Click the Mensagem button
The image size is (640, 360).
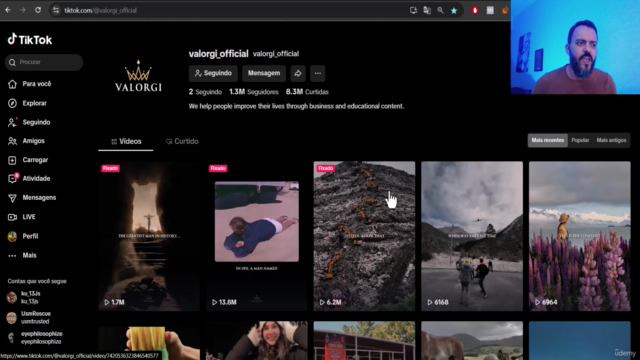[x=264, y=73]
